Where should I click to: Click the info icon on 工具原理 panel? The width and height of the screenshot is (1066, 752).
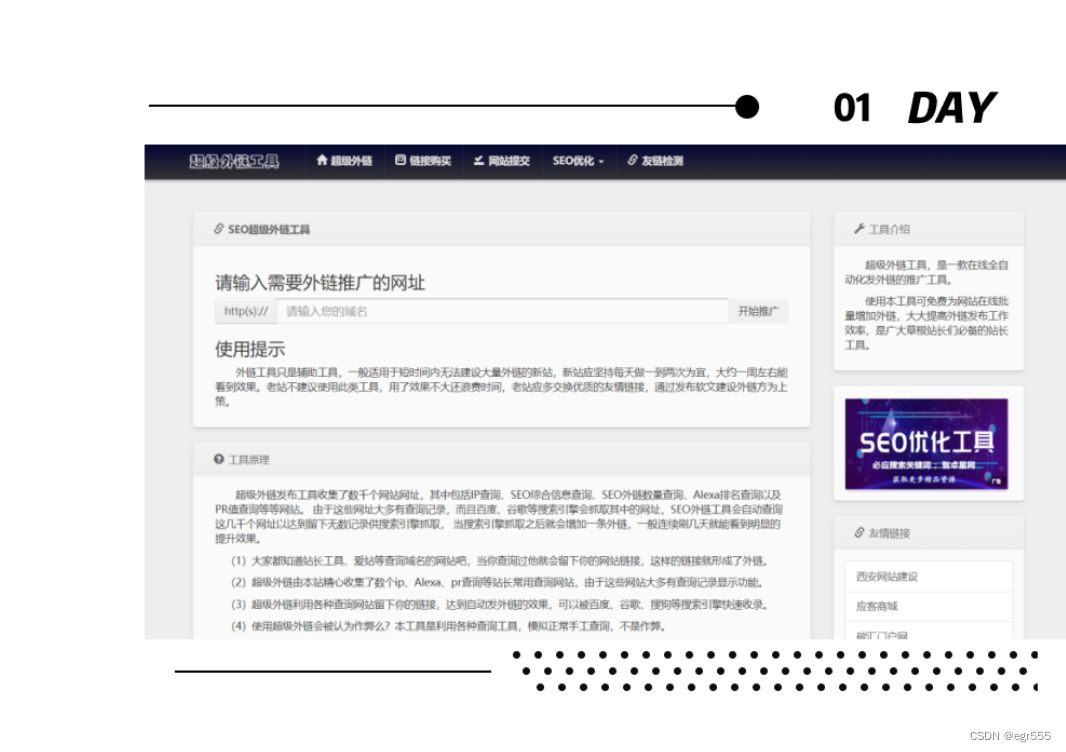(218, 459)
